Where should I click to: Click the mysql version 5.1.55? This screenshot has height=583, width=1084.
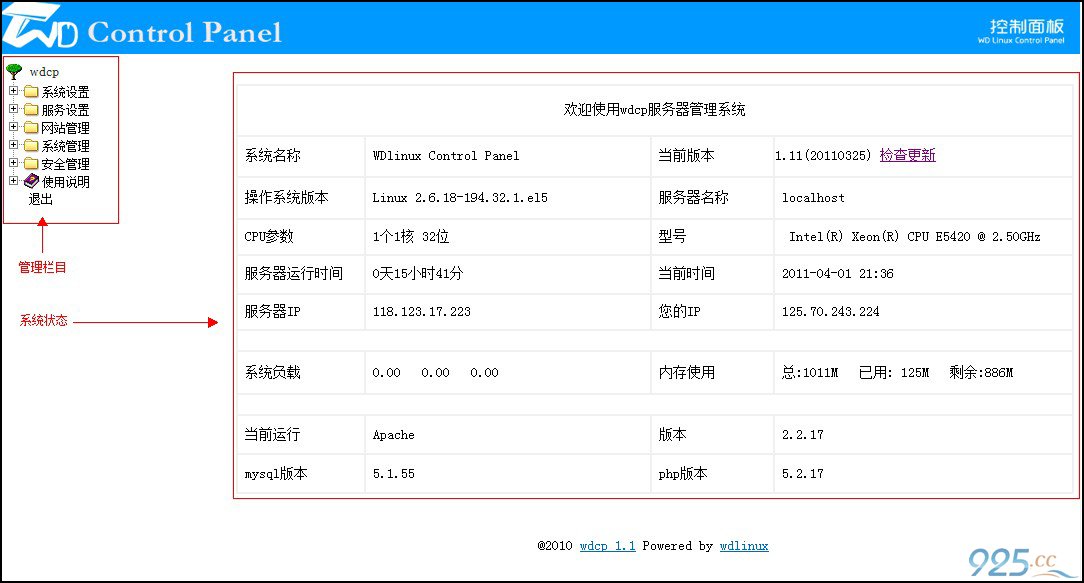pos(393,474)
